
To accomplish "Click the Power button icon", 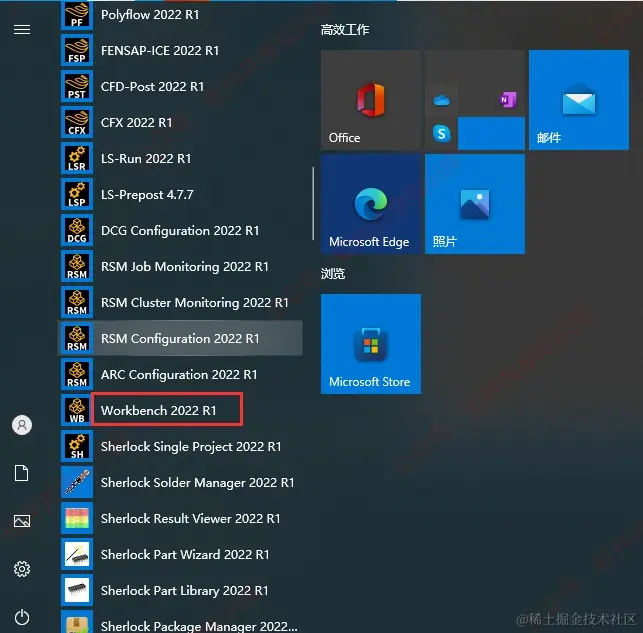I will 22,617.
